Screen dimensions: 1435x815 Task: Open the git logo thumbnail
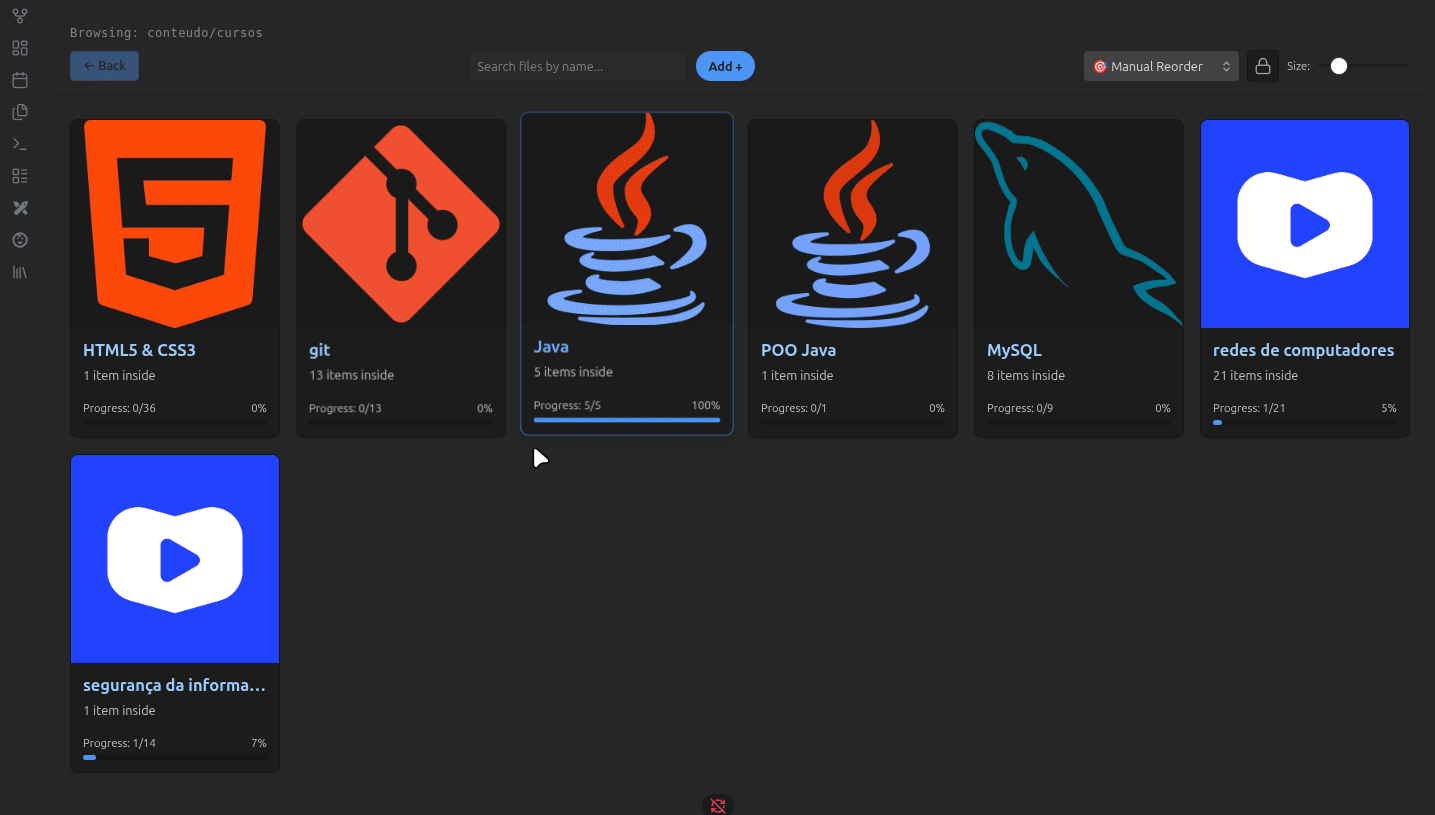coord(401,224)
